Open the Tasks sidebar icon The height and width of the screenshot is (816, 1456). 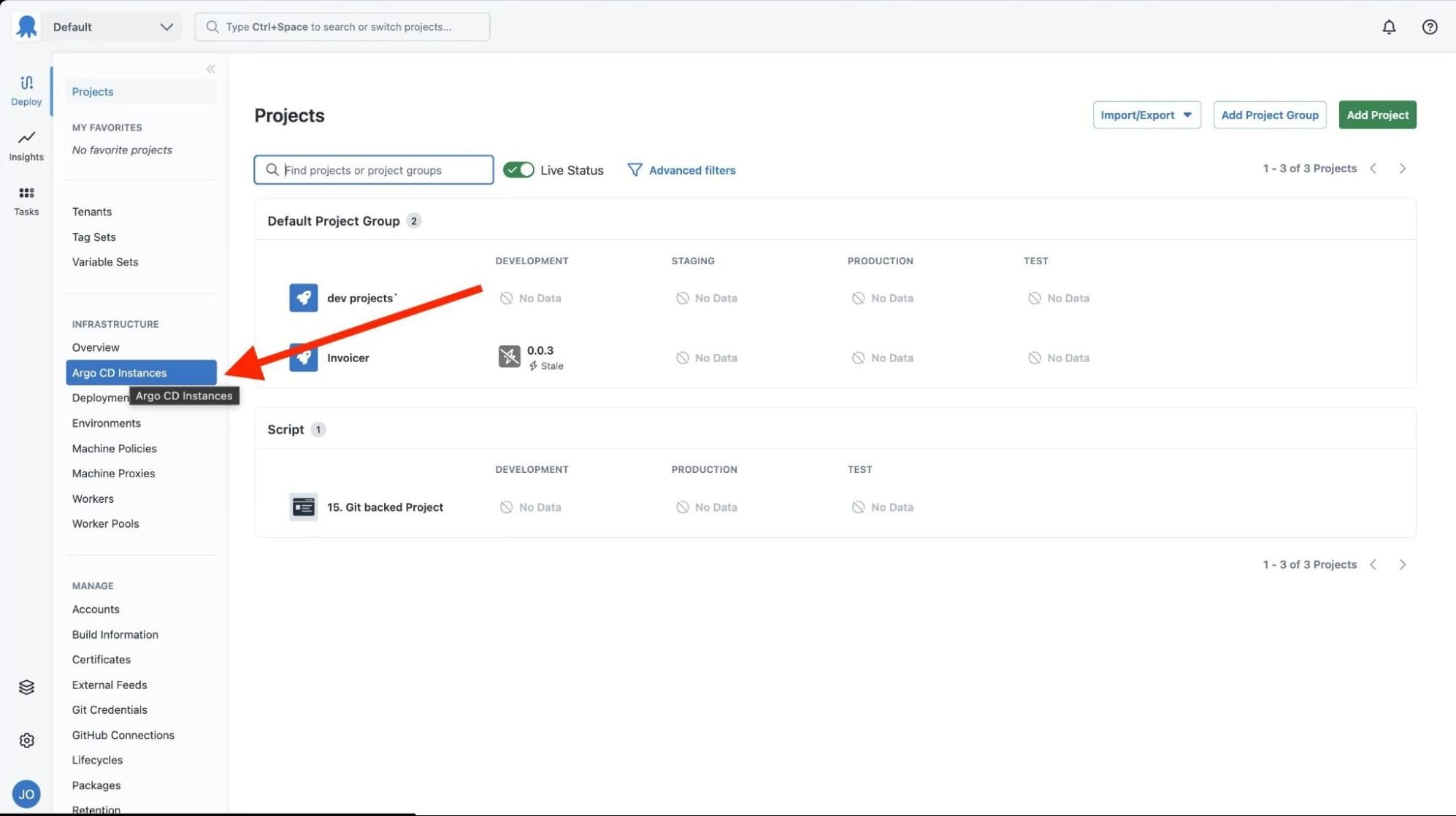click(26, 199)
